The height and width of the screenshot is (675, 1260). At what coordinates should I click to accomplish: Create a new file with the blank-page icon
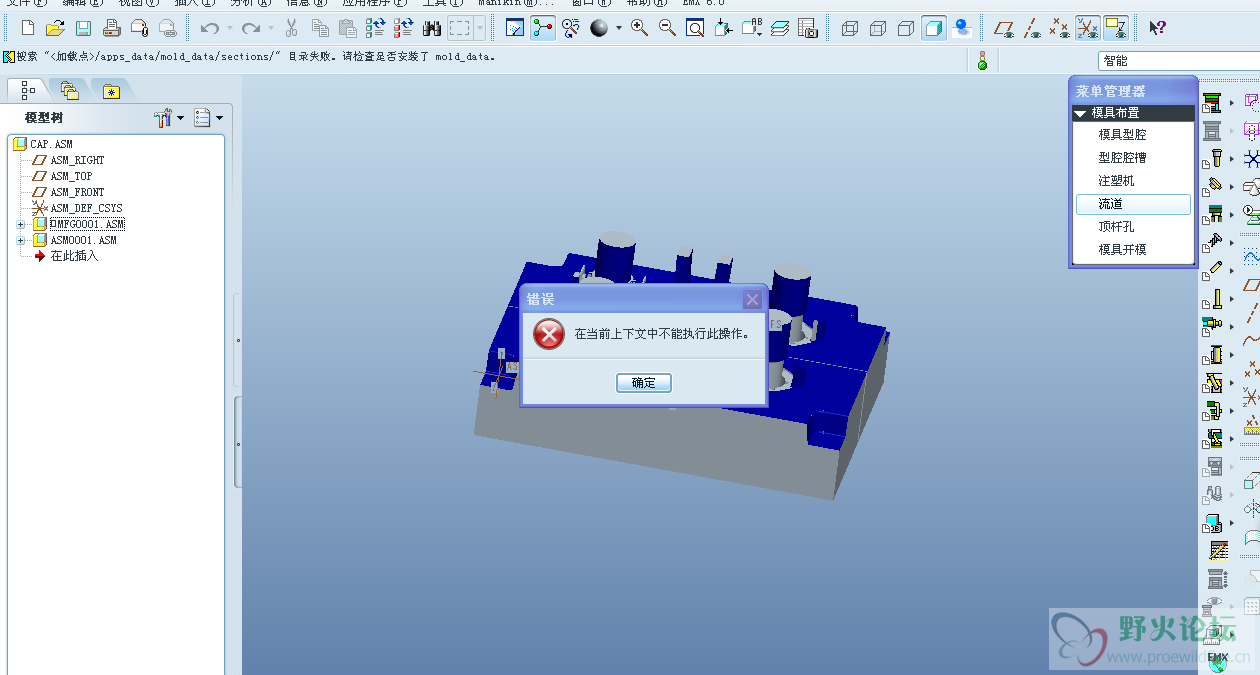[x=28, y=28]
